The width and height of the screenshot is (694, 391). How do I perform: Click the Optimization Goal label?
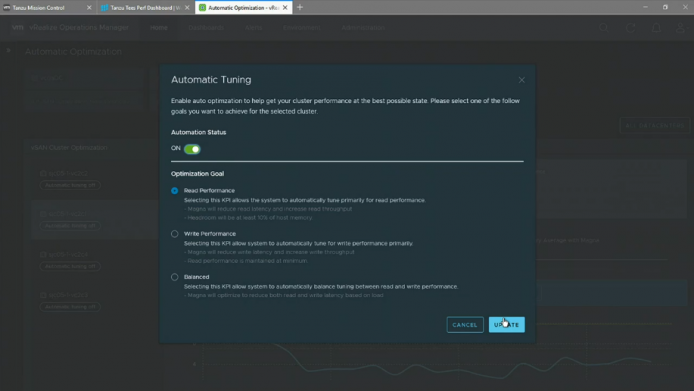pos(197,174)
